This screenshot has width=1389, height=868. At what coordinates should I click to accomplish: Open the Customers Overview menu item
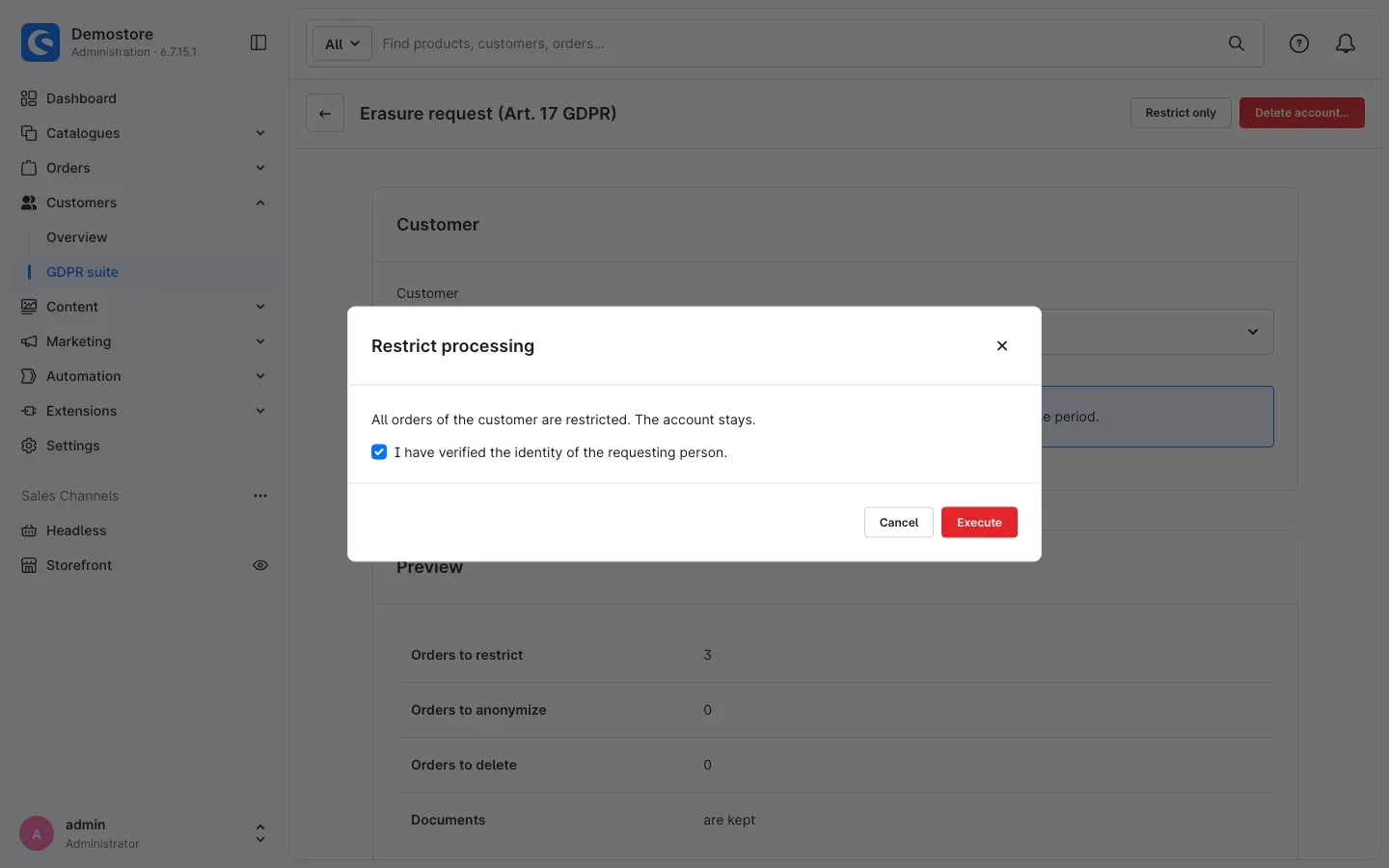pos(77,237)
